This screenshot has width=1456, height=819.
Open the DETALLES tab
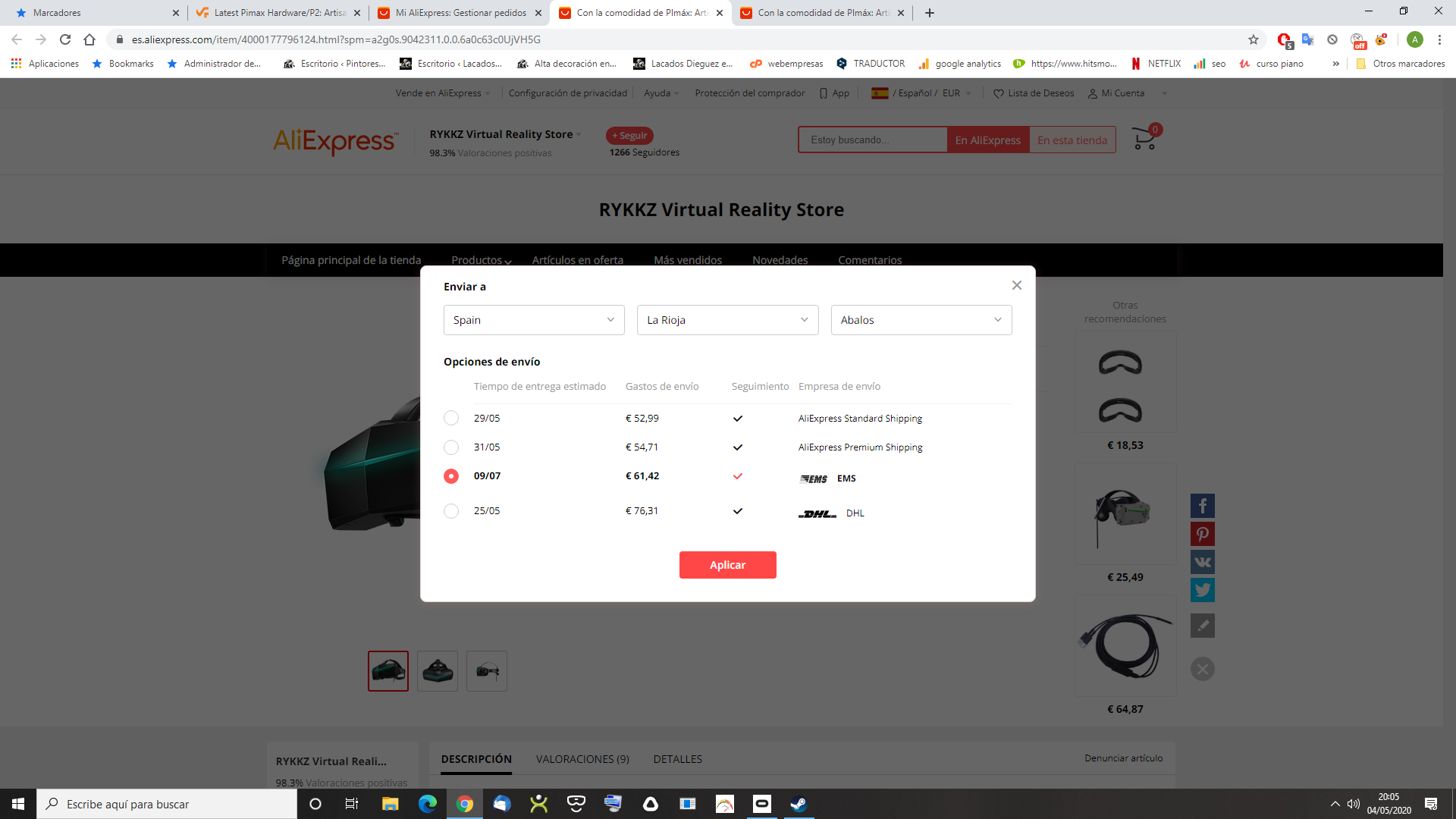tap(677, 759)
